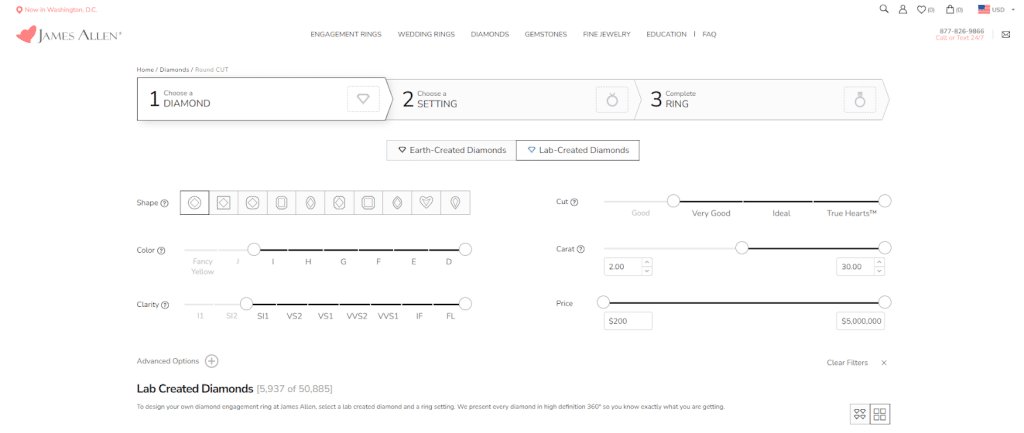Increase the minimum carat stepper value
Screen dimensions: 1024x433
[x=646, y=263]
